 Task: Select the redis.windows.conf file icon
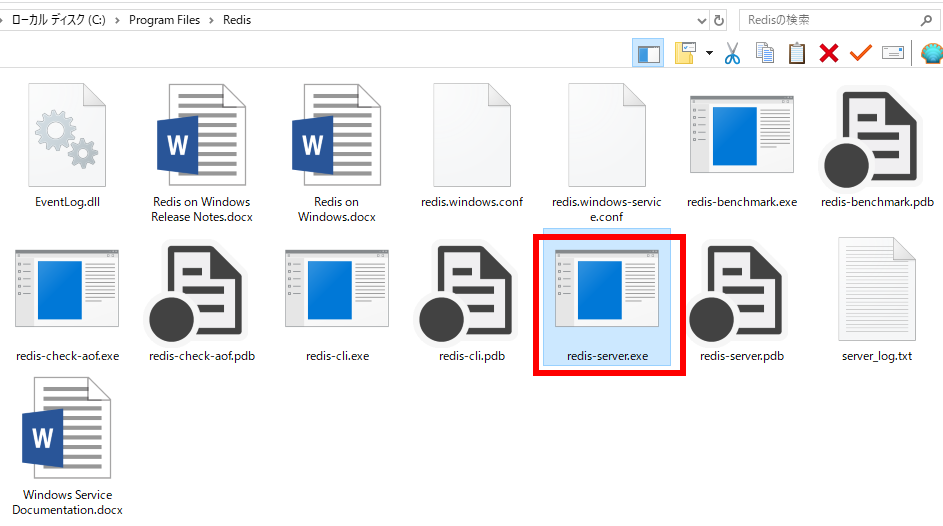tap(472, 135)
